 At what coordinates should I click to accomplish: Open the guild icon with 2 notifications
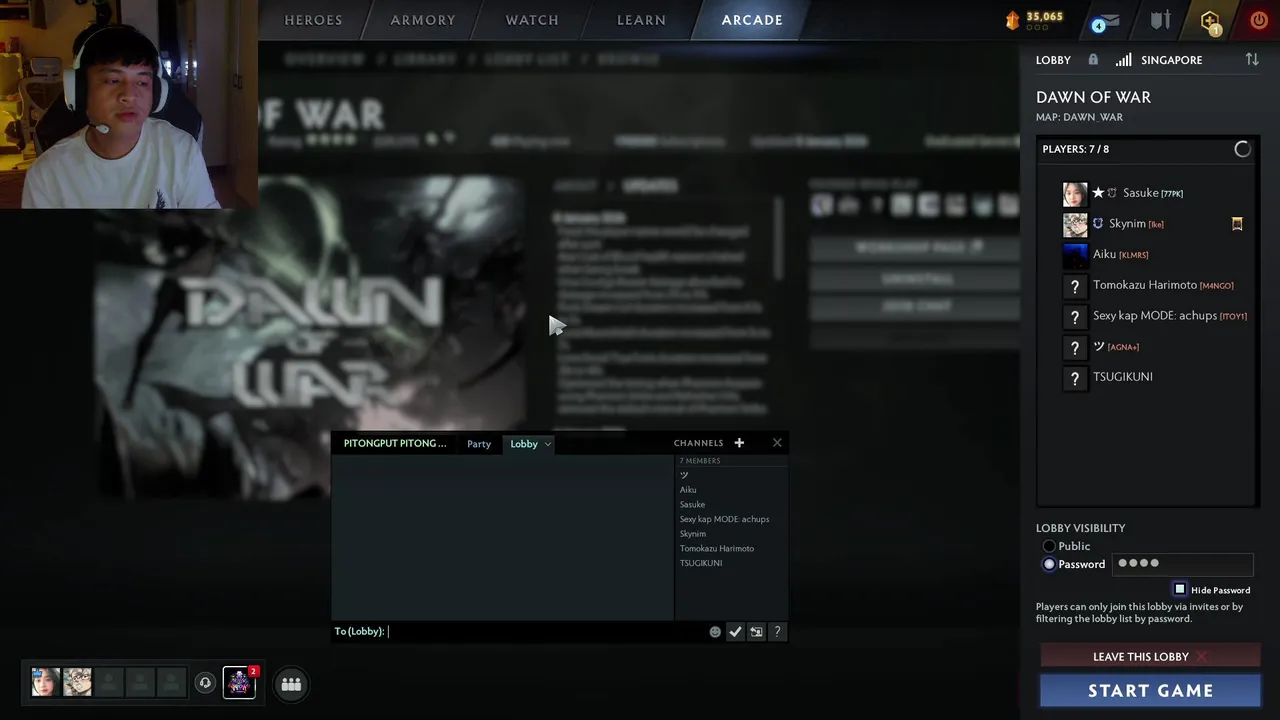(239, 683)
